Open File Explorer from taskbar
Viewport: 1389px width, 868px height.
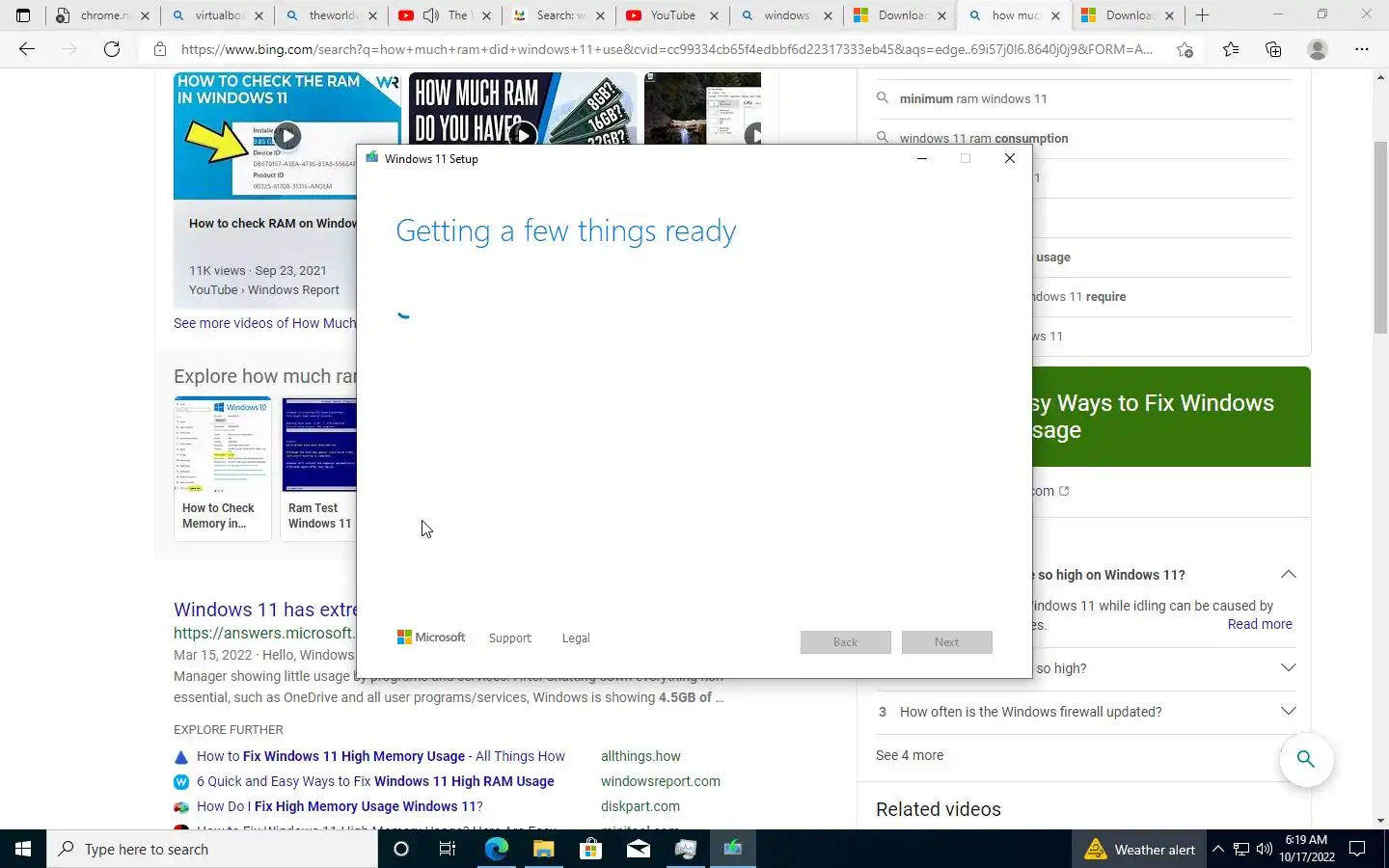tap(543, 849)
